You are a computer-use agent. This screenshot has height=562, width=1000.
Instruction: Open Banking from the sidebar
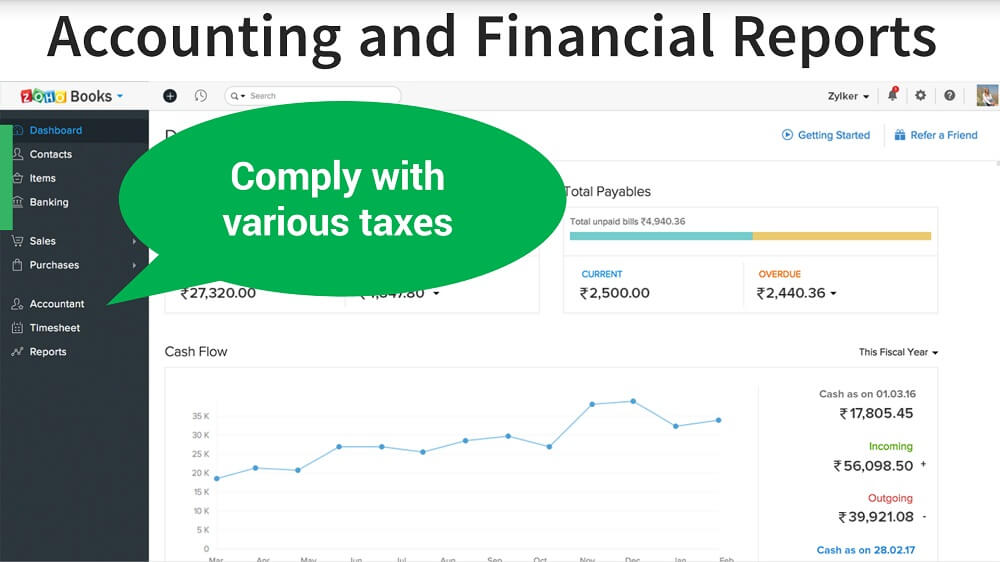click(49, 202)
